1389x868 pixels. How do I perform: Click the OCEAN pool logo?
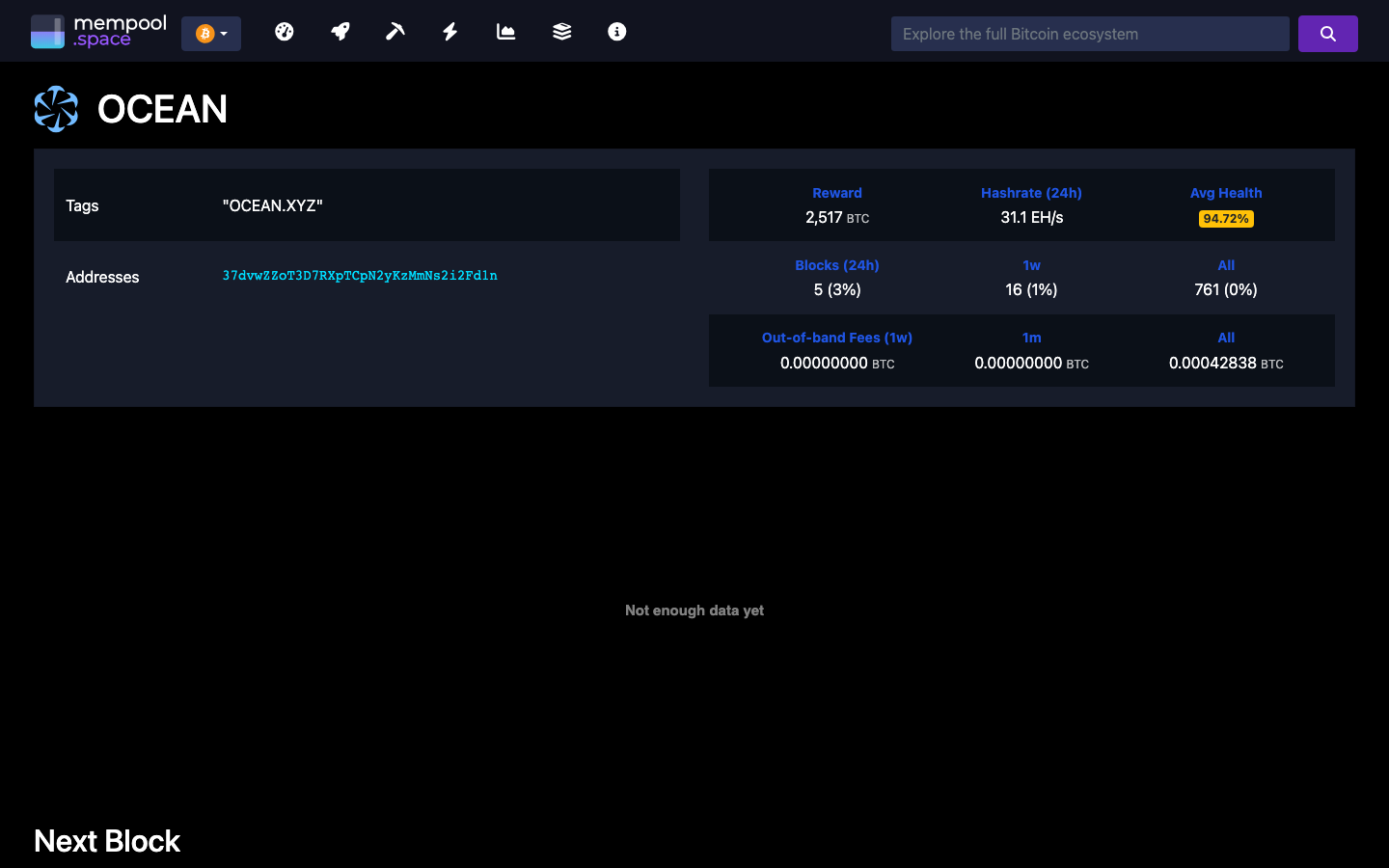(x=56, y=108)
